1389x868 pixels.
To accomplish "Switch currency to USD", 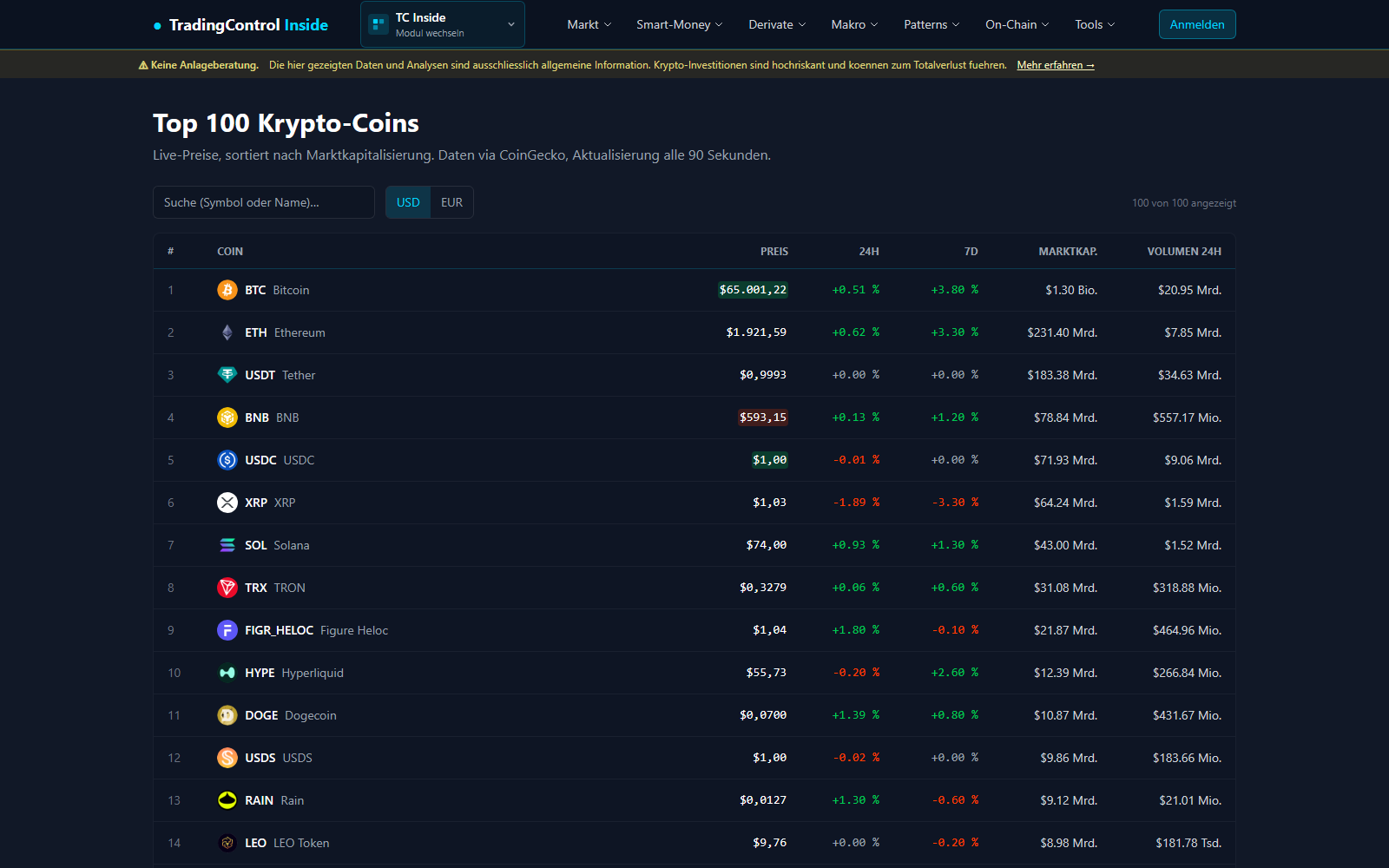I will 408,202.
